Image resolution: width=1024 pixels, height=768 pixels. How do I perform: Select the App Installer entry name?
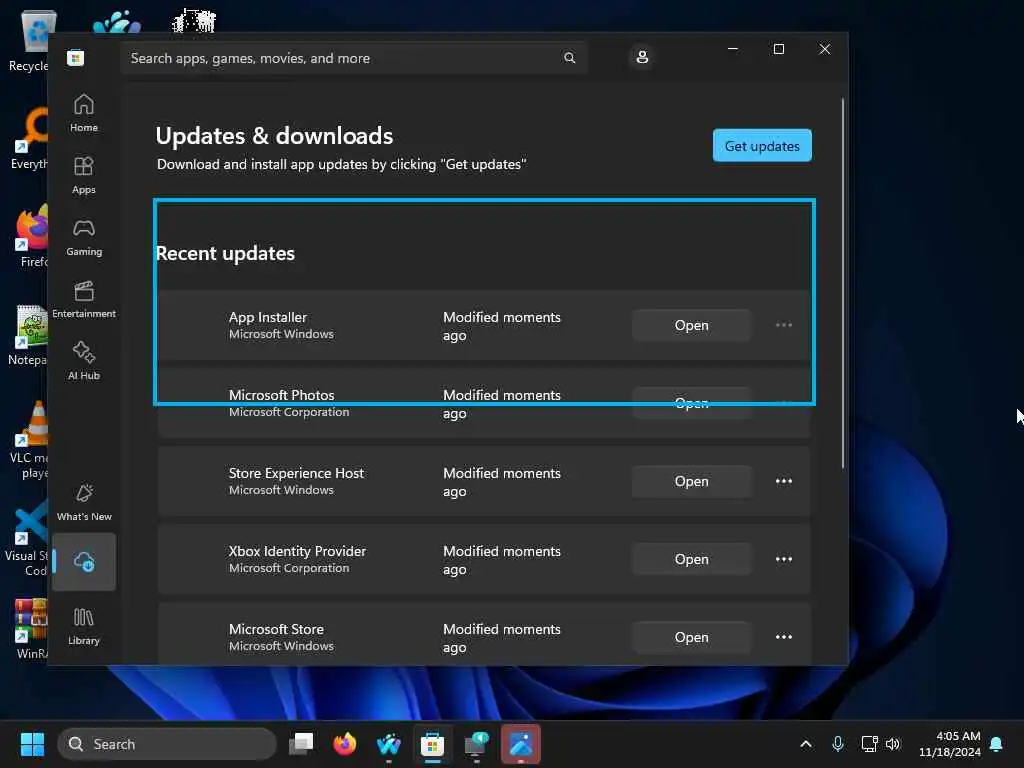coord(268,317)
